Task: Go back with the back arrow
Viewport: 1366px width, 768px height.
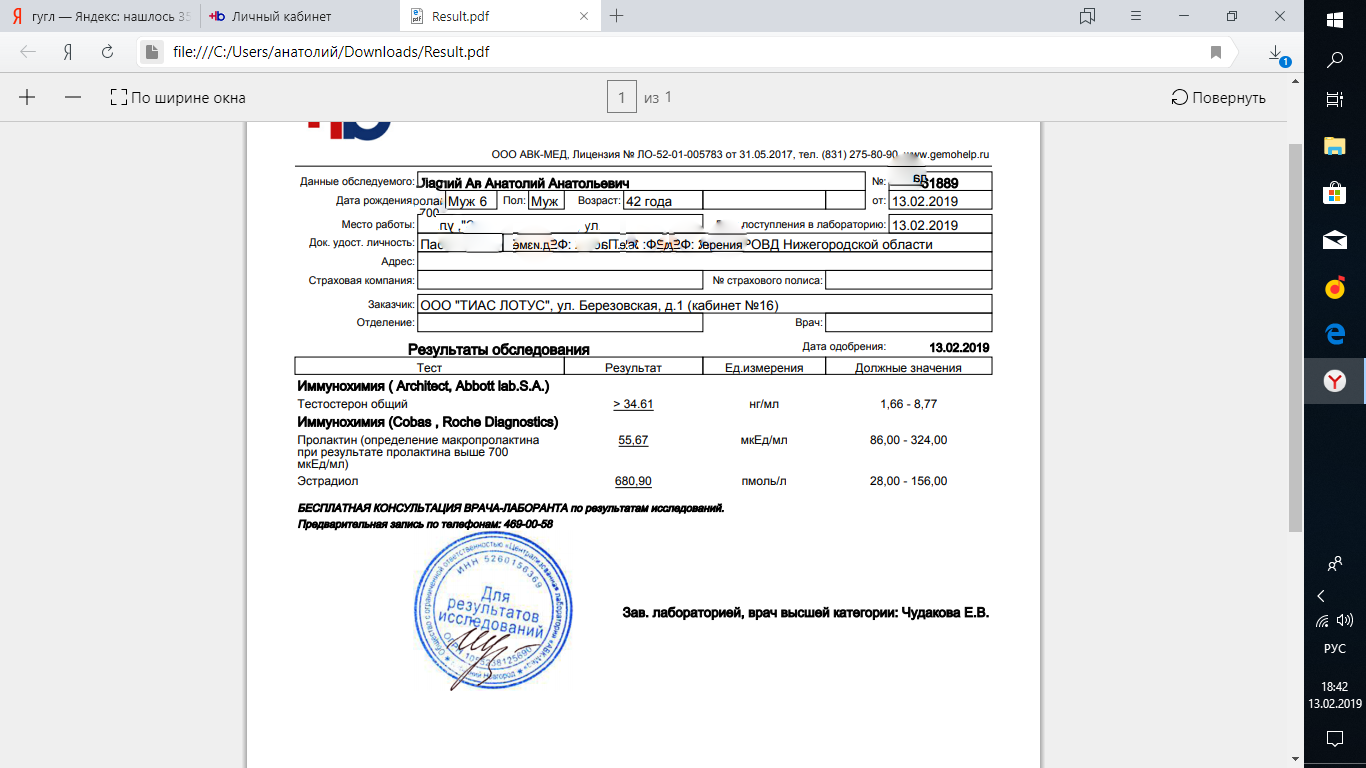Action: [x=28, y=52]
